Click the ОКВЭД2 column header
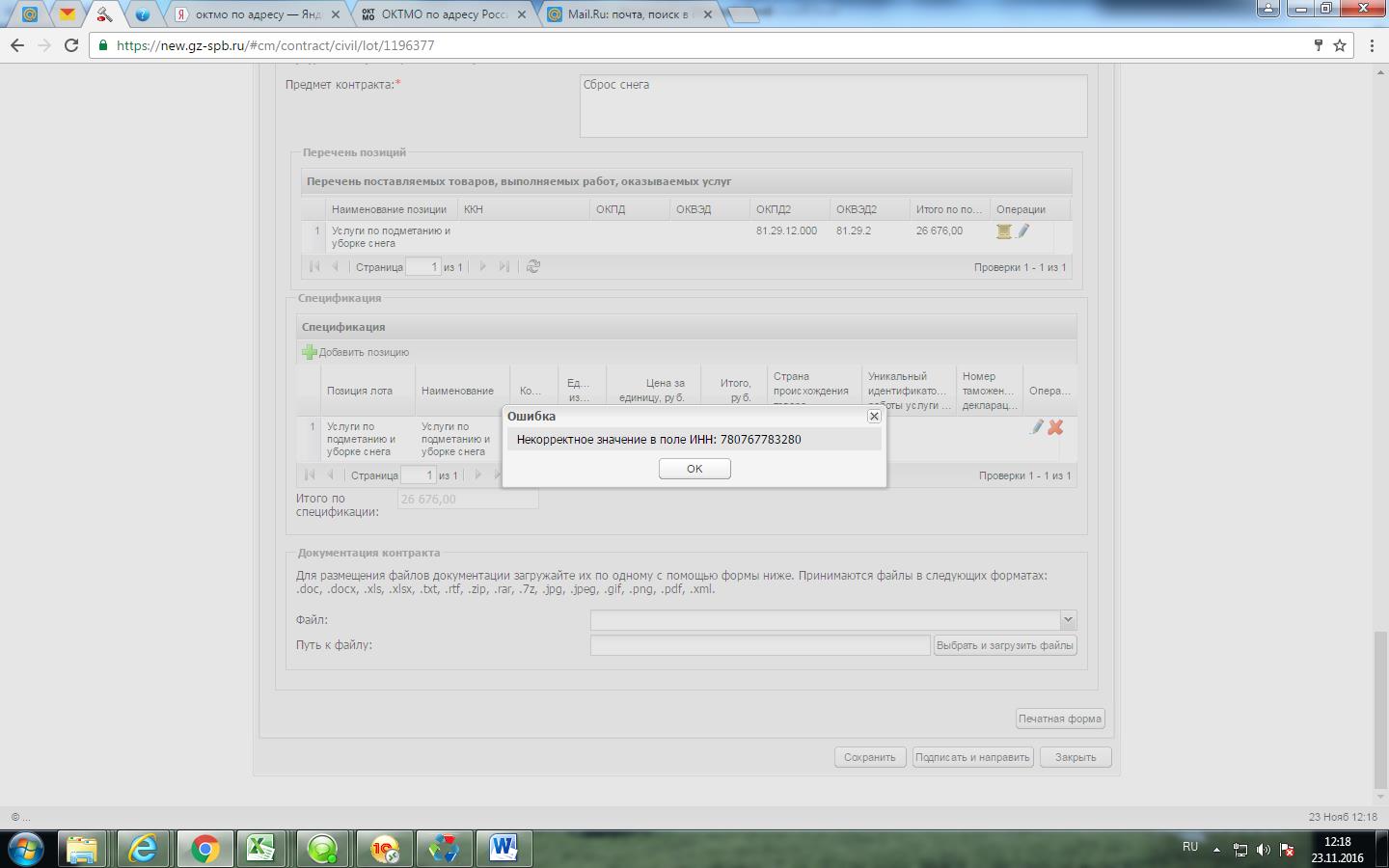The image size is (1389, 868). tap(869, 209)
